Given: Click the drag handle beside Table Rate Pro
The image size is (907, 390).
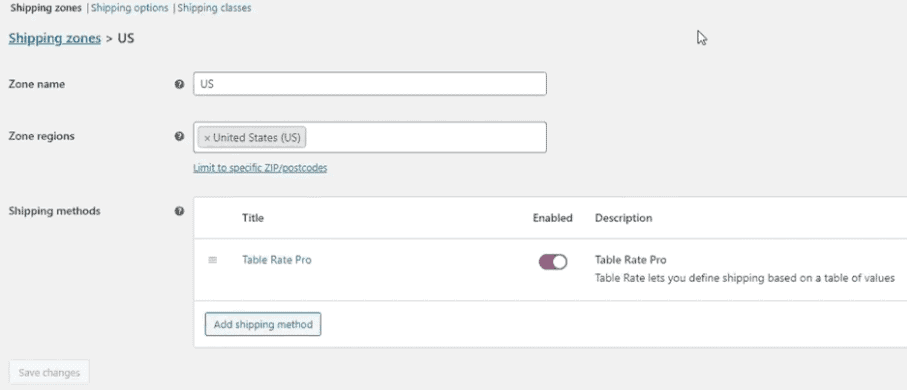Looking at the screenshot, I should [212, 260].
